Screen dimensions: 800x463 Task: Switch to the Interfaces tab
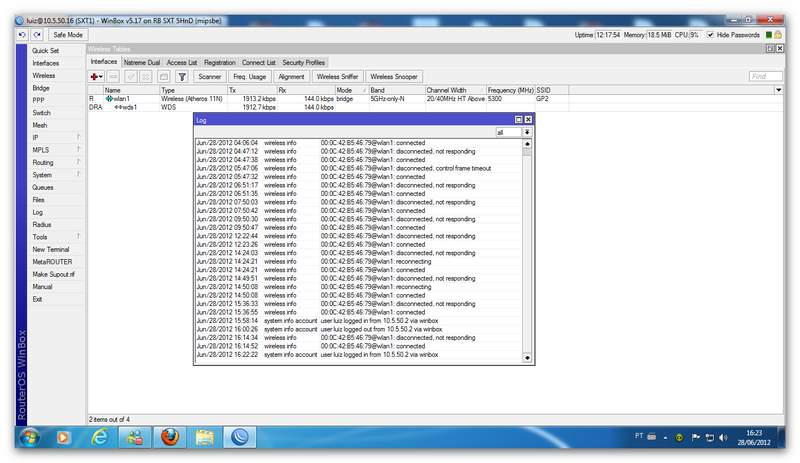pos(104,62)
